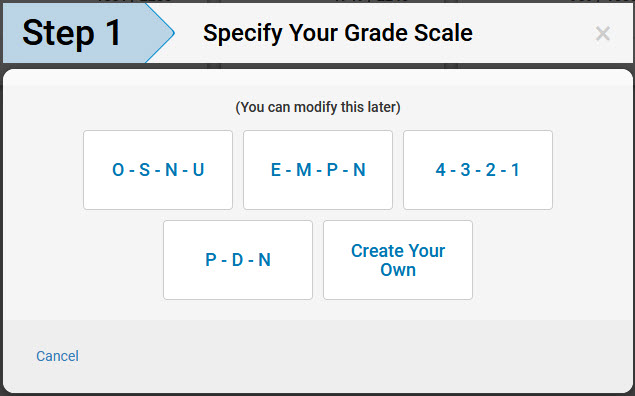Open the Create Your Own scale option

398,260
